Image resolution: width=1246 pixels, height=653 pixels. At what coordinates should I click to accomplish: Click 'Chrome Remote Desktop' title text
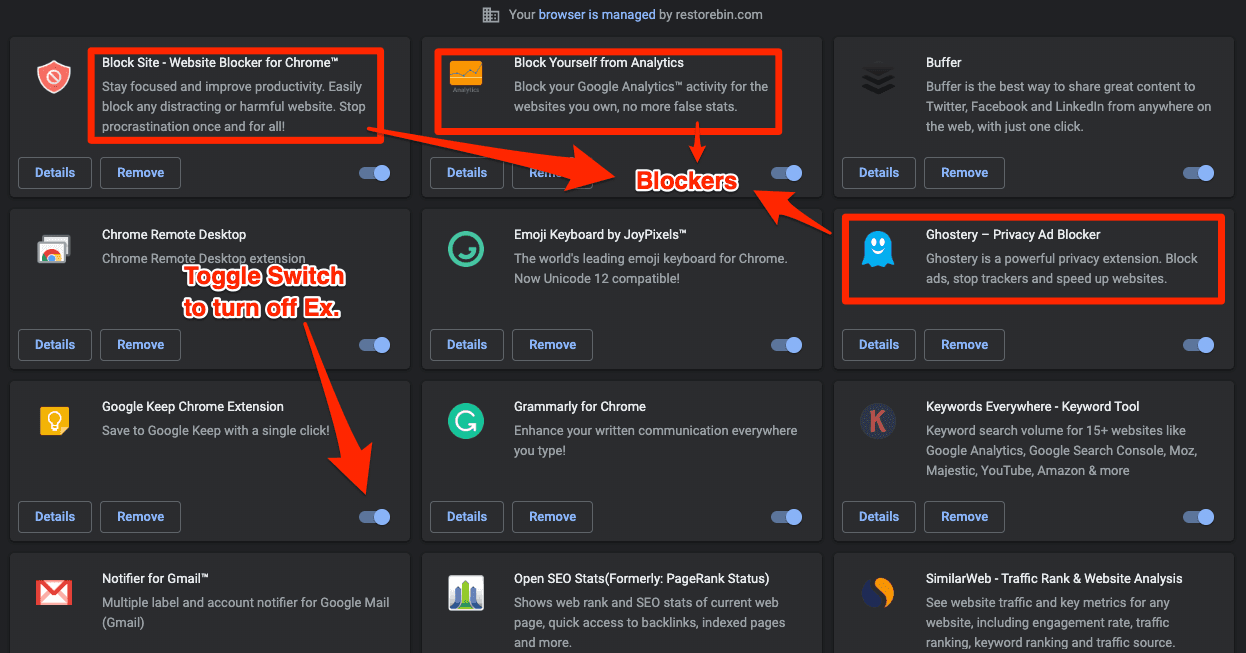tap(174, 235)
